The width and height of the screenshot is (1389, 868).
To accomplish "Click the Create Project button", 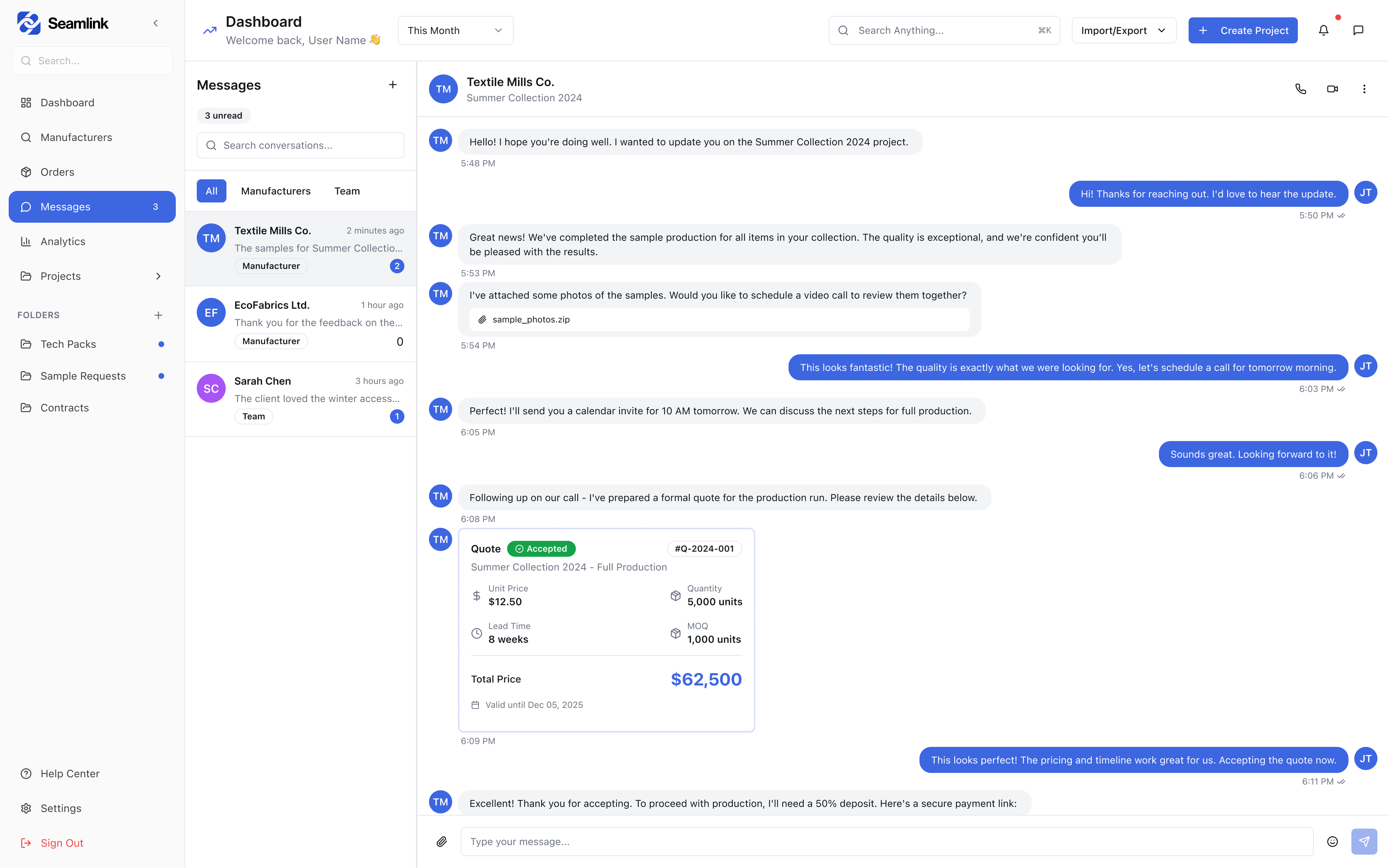I will pos(1243,30).
